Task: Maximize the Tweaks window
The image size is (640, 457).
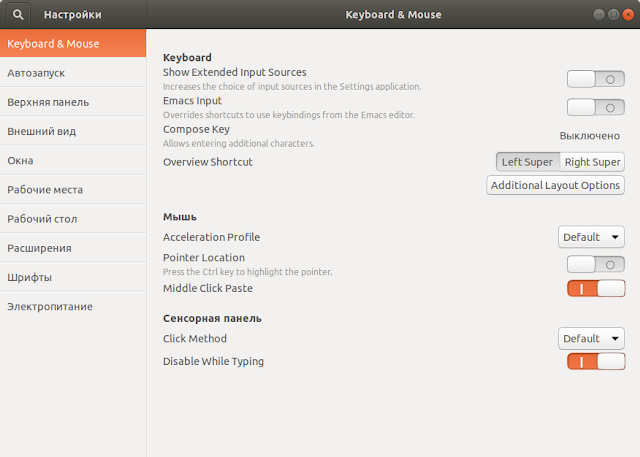Action: point(613,15)
